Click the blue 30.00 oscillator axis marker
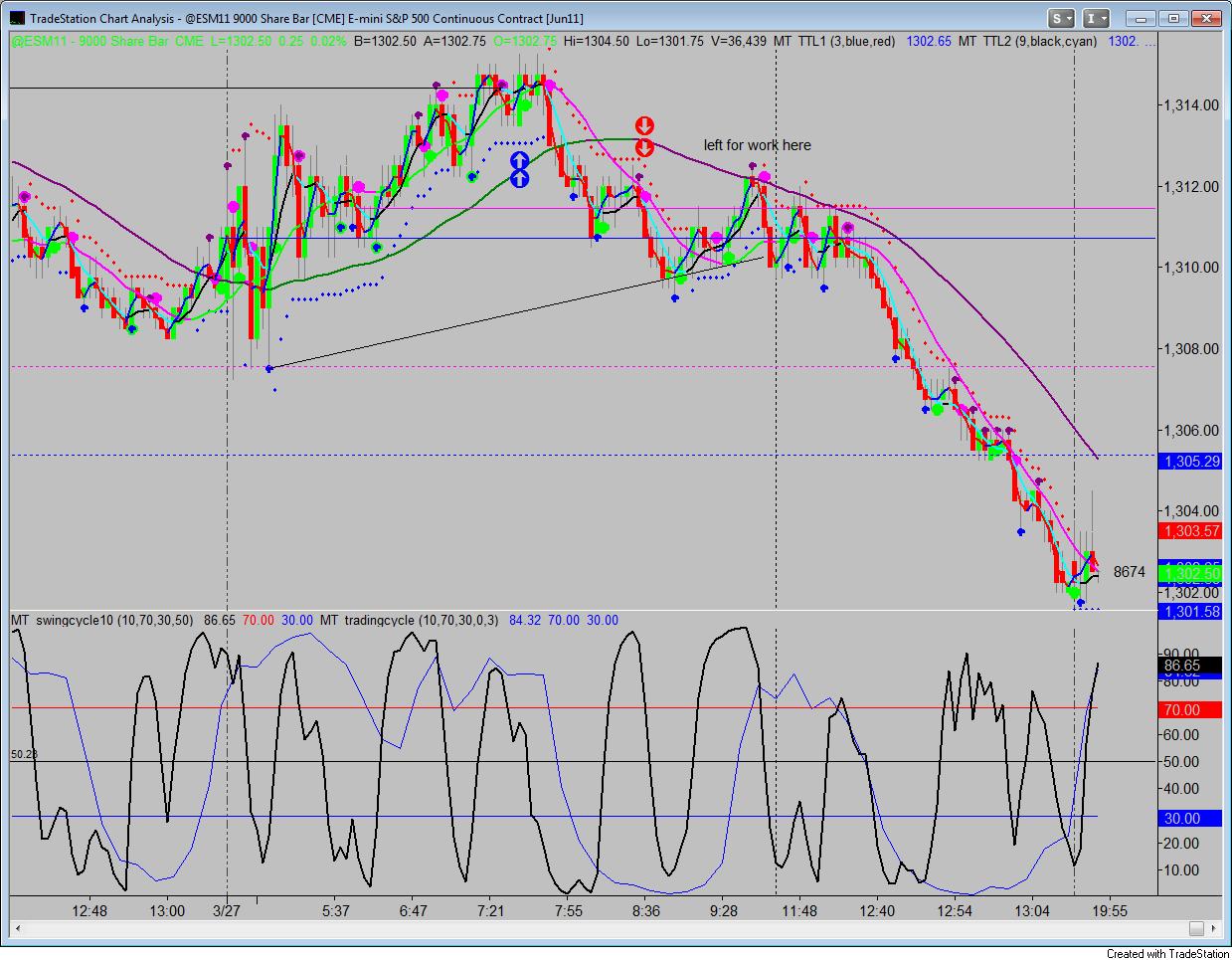The width and height of the screenshot is (1232, 960). [1190, 819]
